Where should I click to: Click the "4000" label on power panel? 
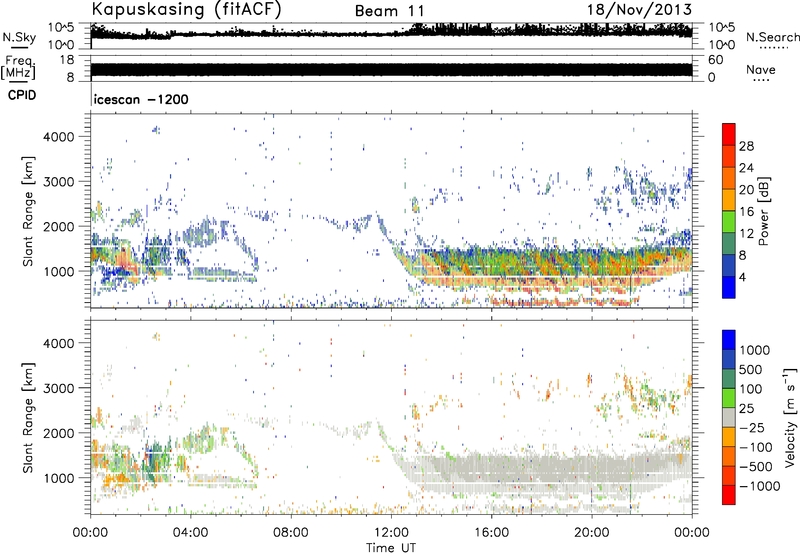[x=58, y=137]
